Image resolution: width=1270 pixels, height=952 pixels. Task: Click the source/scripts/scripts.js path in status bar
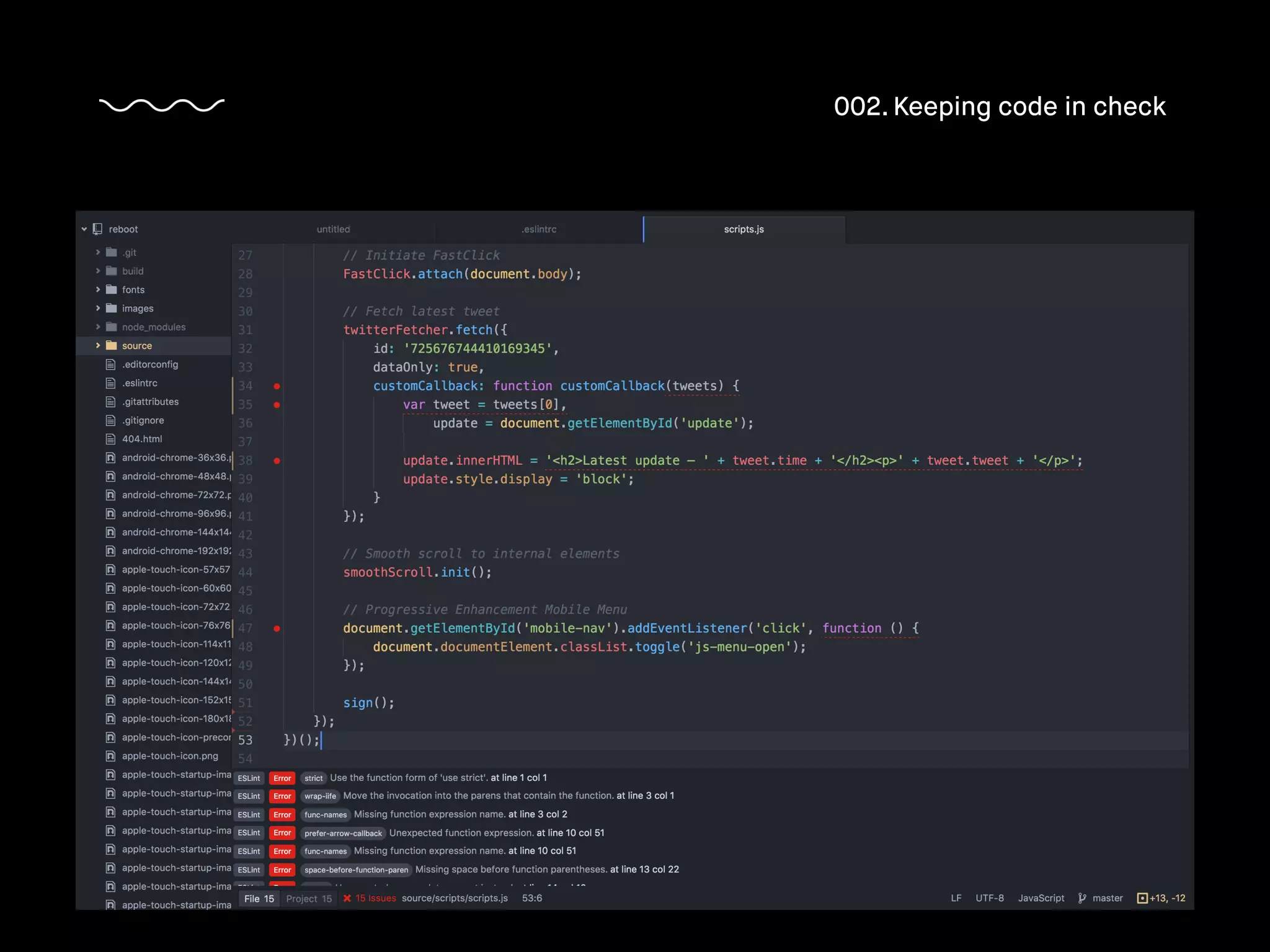coord(455,898)
